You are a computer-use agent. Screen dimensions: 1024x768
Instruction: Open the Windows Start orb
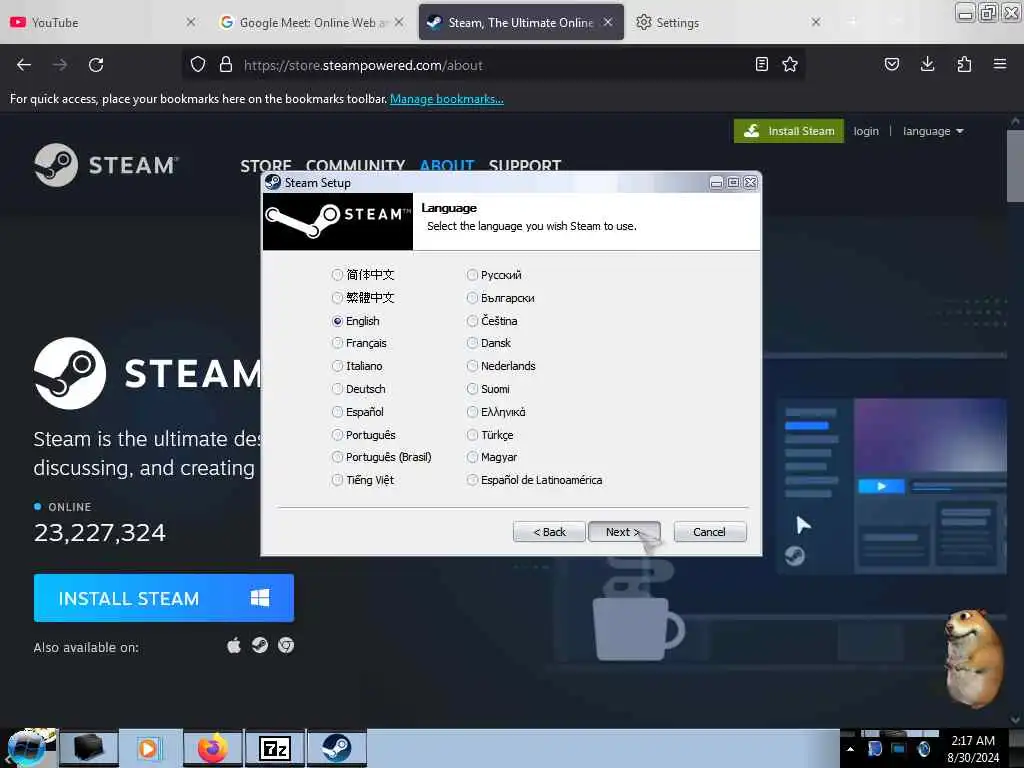[26, 748]
